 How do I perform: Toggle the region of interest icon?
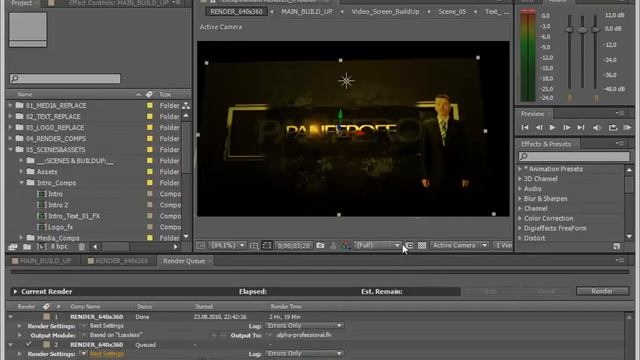click(409, 245)
